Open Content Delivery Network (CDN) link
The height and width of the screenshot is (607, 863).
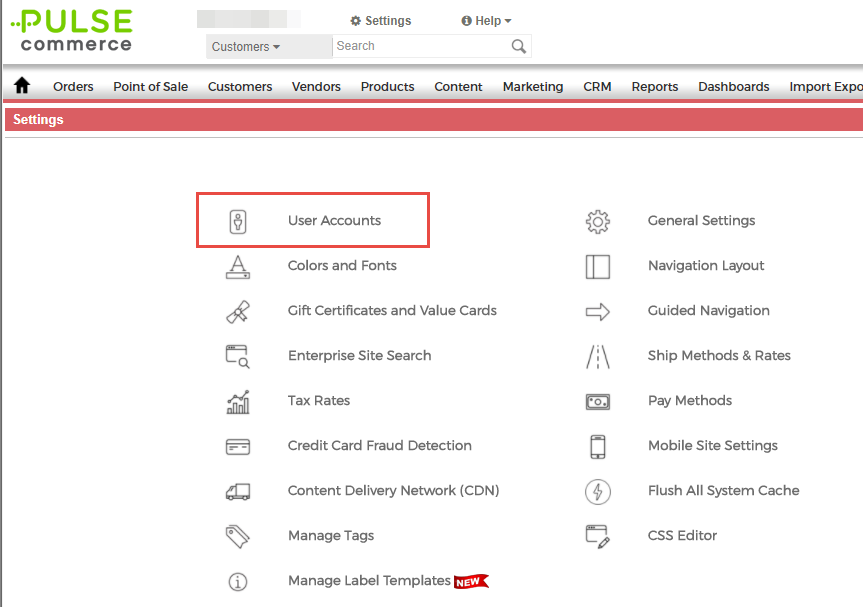point(394,491)
